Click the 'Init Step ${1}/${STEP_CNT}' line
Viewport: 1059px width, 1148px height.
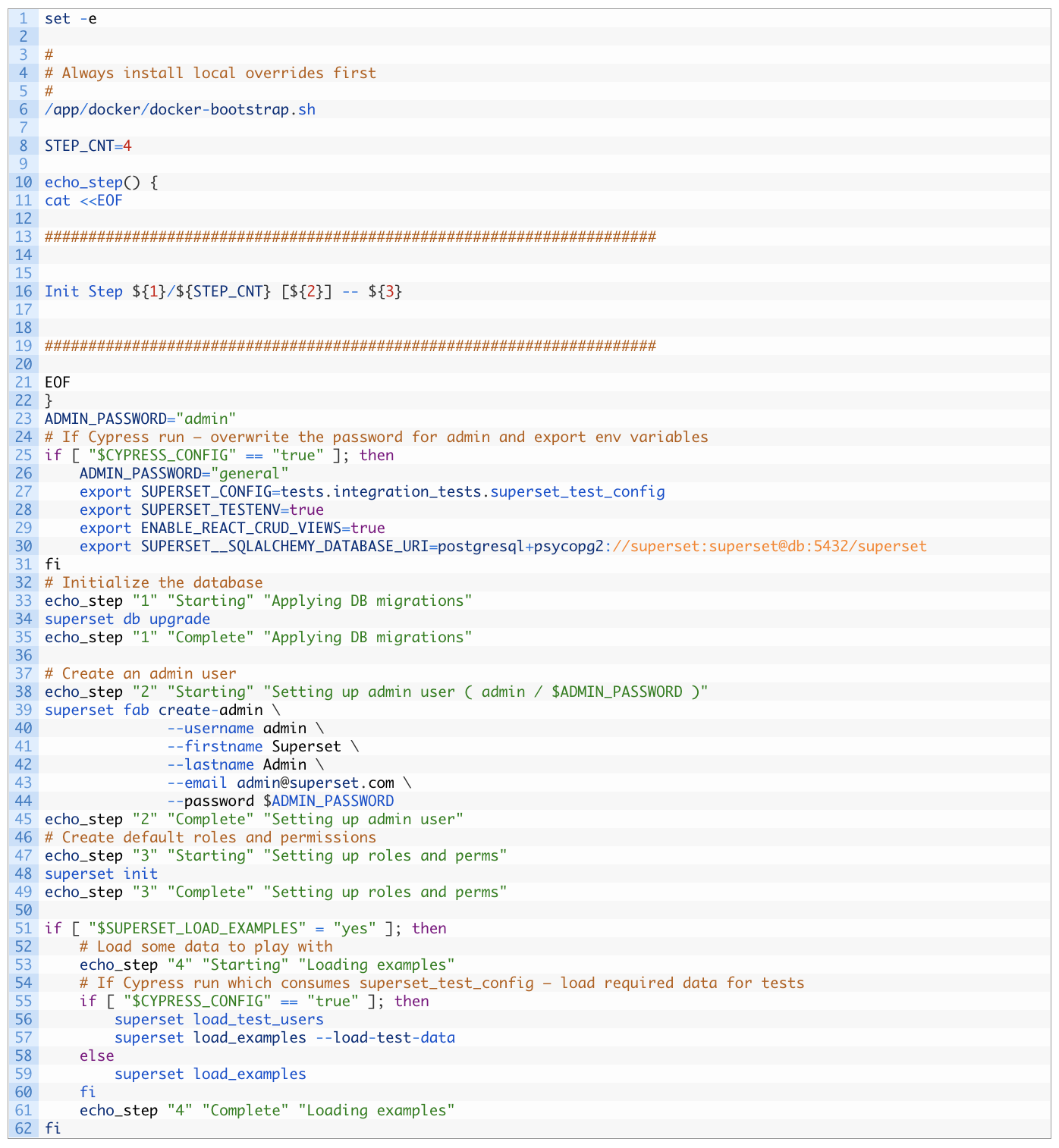point(223,291)
